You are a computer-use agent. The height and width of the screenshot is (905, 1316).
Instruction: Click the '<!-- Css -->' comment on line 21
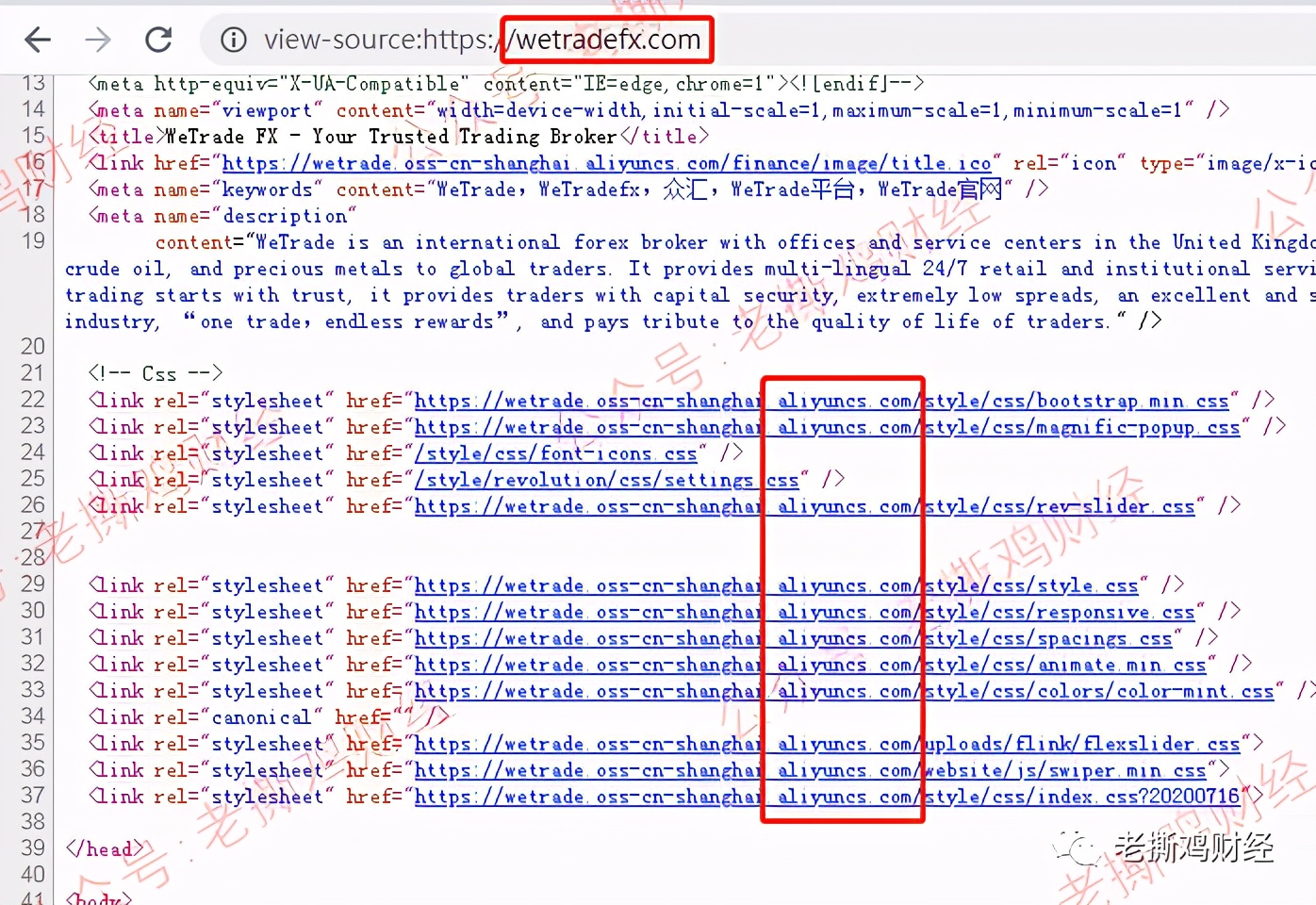point(156,373)
